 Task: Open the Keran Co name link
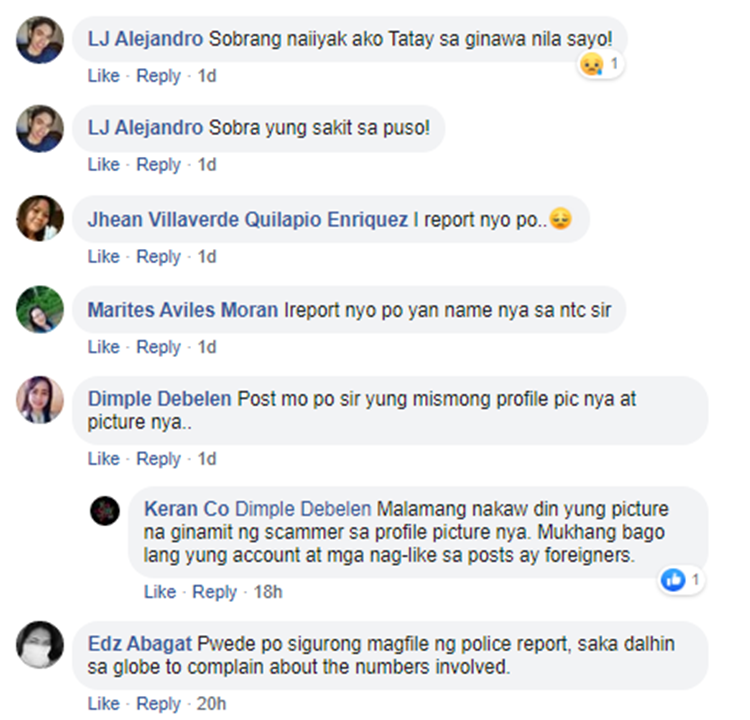click(187, 509)
